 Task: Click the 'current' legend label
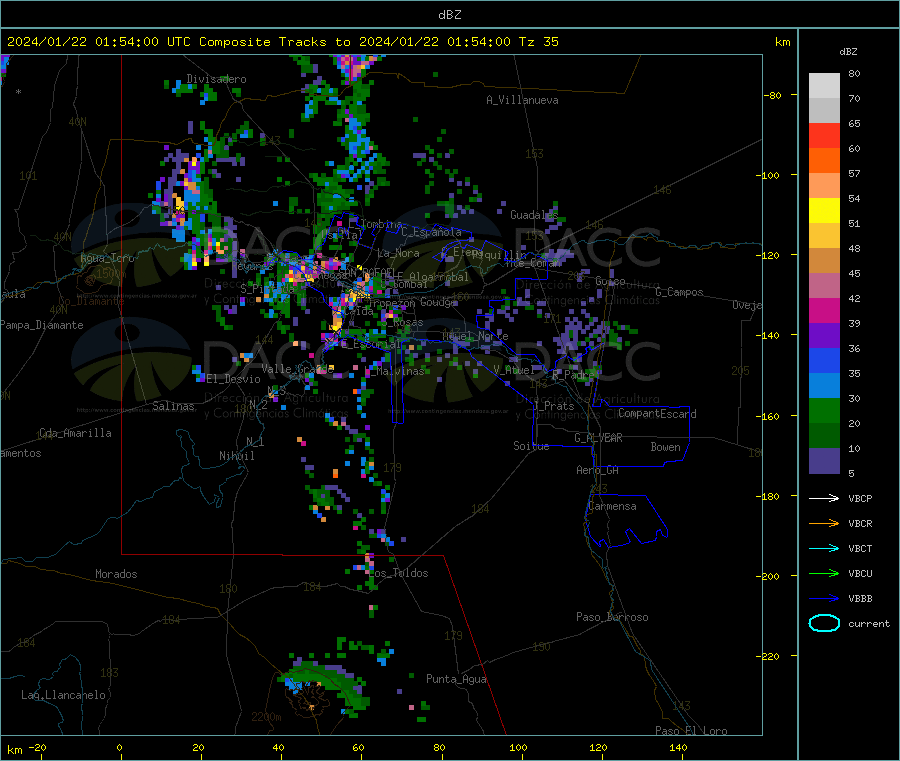869,624
